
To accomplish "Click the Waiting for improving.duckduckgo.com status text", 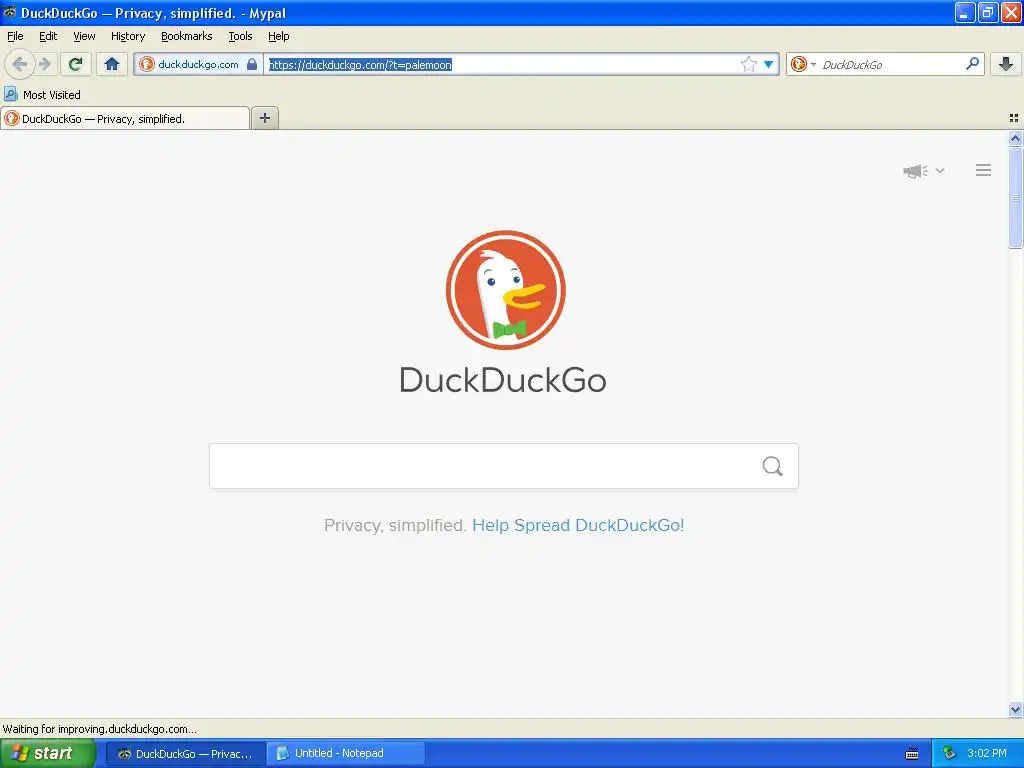I will (99, 729).
